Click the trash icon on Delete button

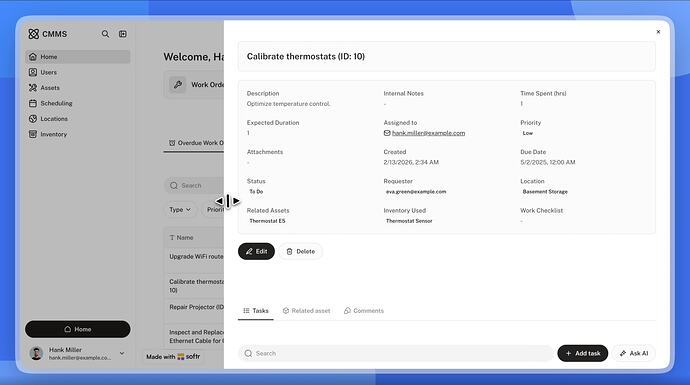(289, 251)
